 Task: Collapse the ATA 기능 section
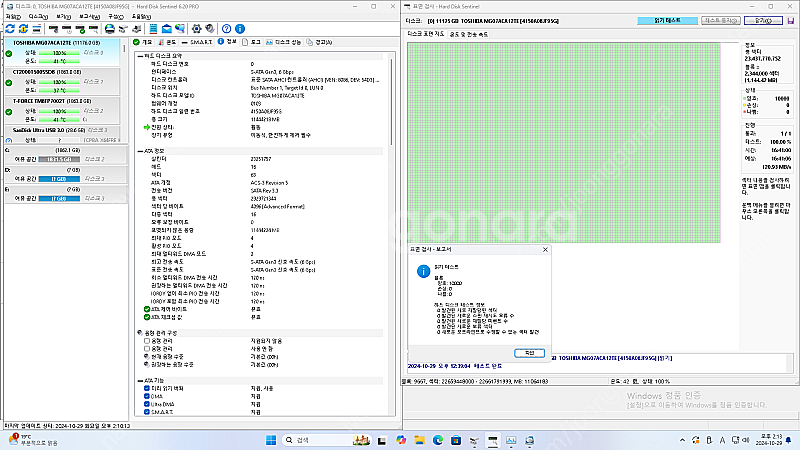[140, 381]
